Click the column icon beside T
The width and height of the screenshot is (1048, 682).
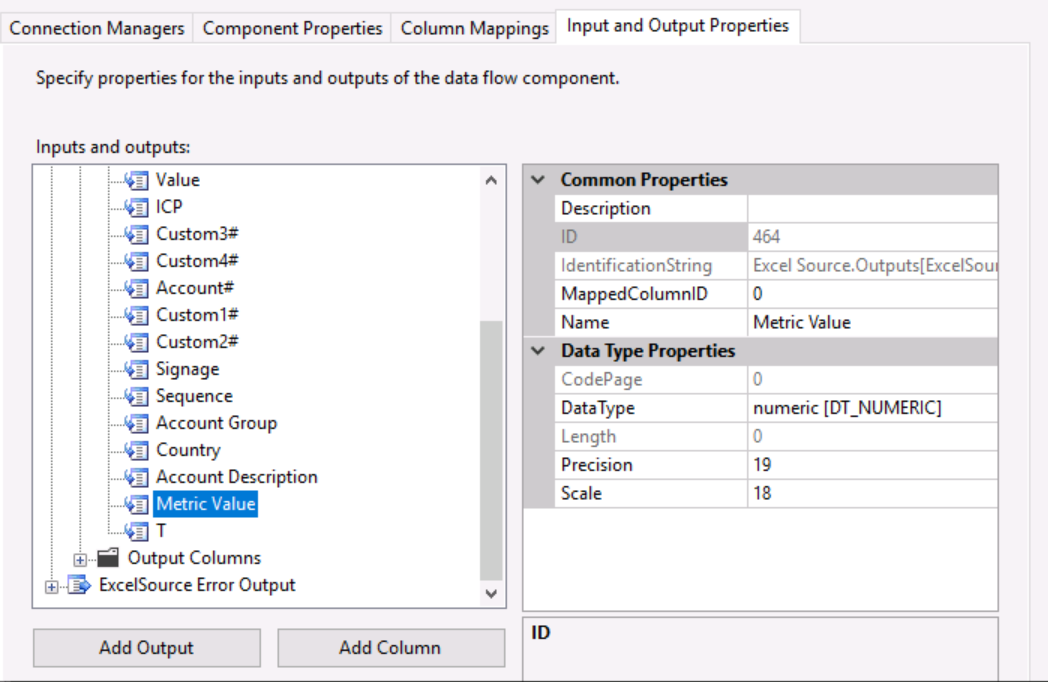point(137,531)
